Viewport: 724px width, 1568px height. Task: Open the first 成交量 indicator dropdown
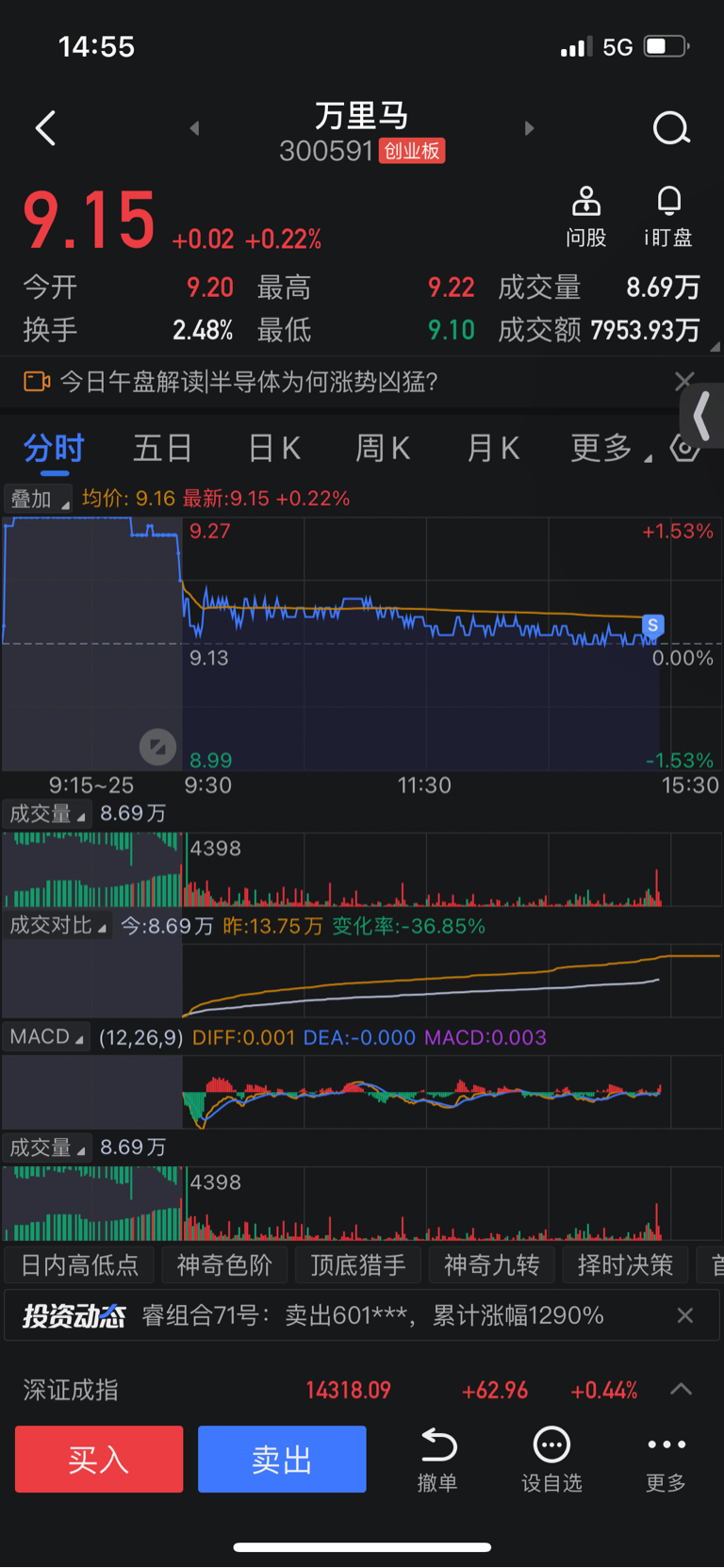pos(46,814)
